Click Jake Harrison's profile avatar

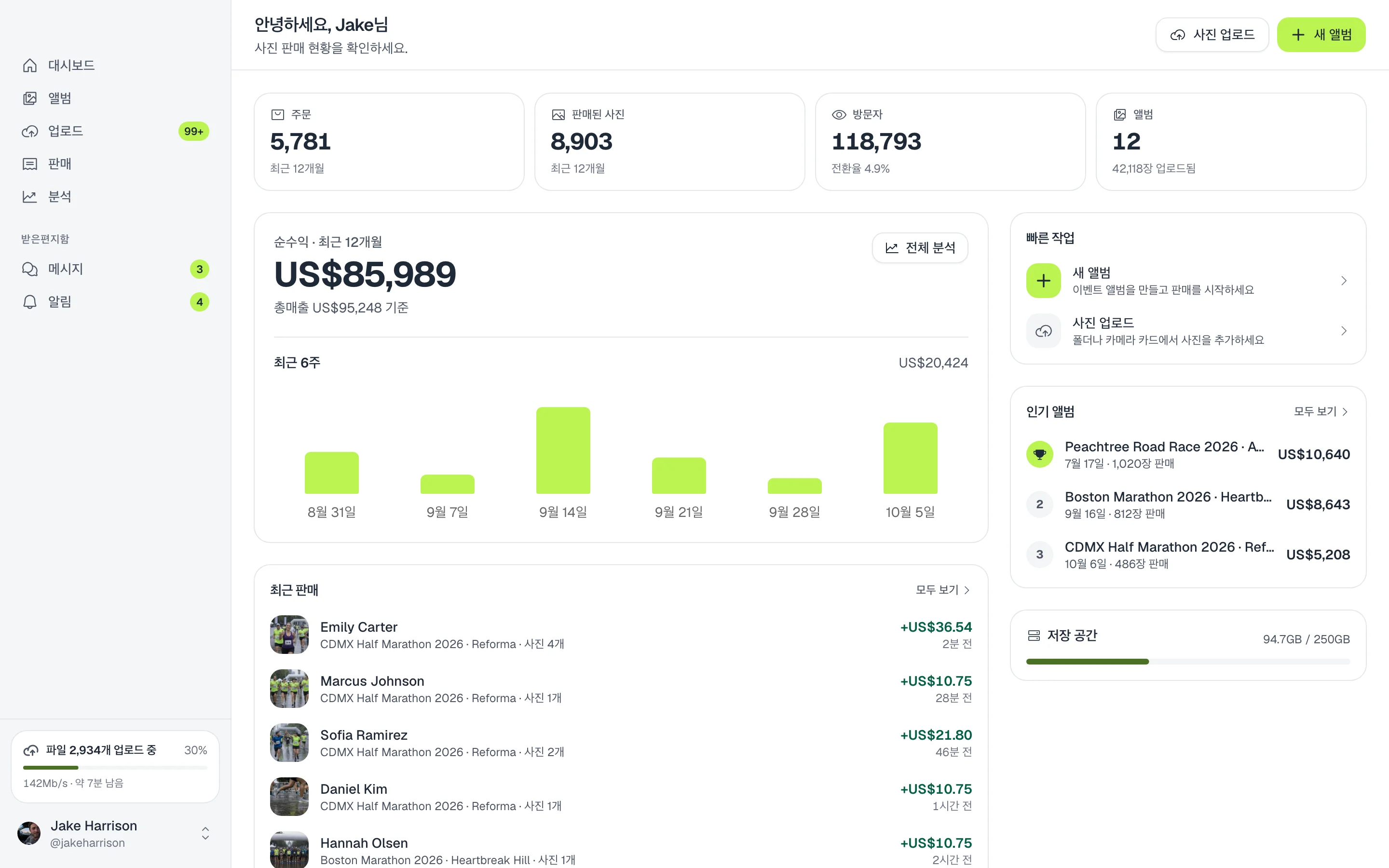tap(29, 834)
